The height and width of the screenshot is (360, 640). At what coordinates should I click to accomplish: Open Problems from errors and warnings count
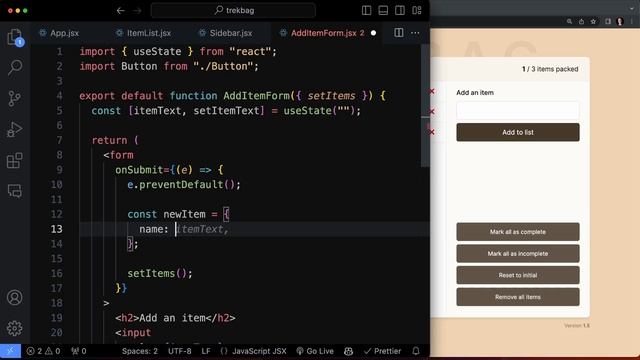[x=43, y=351]
